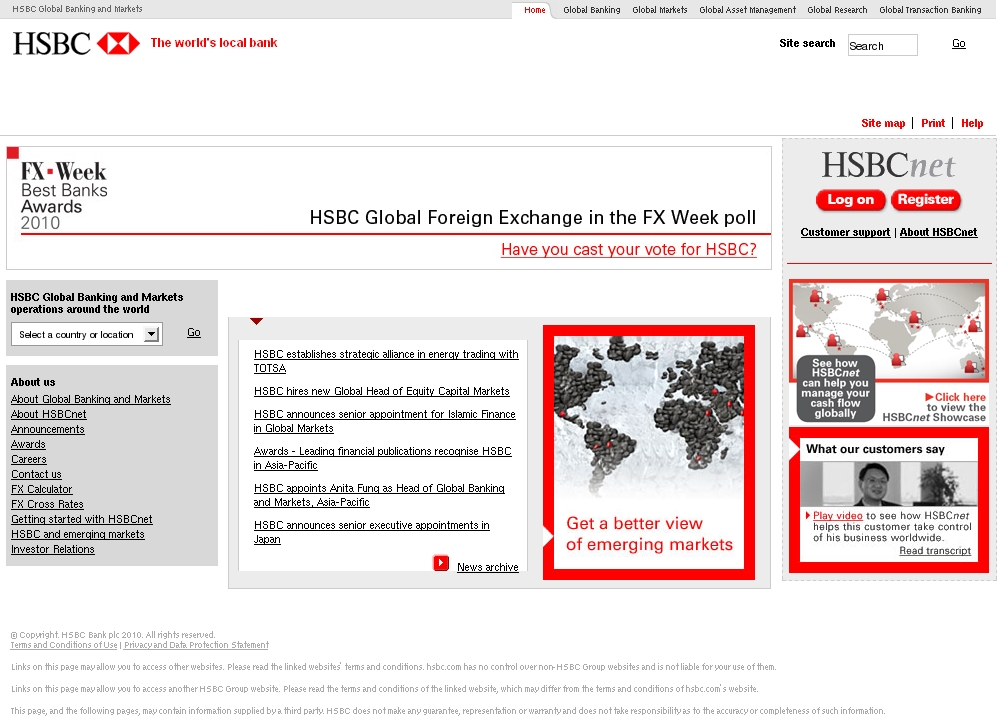Open the About HSBCnet link under Register

(x=938, y=232)
